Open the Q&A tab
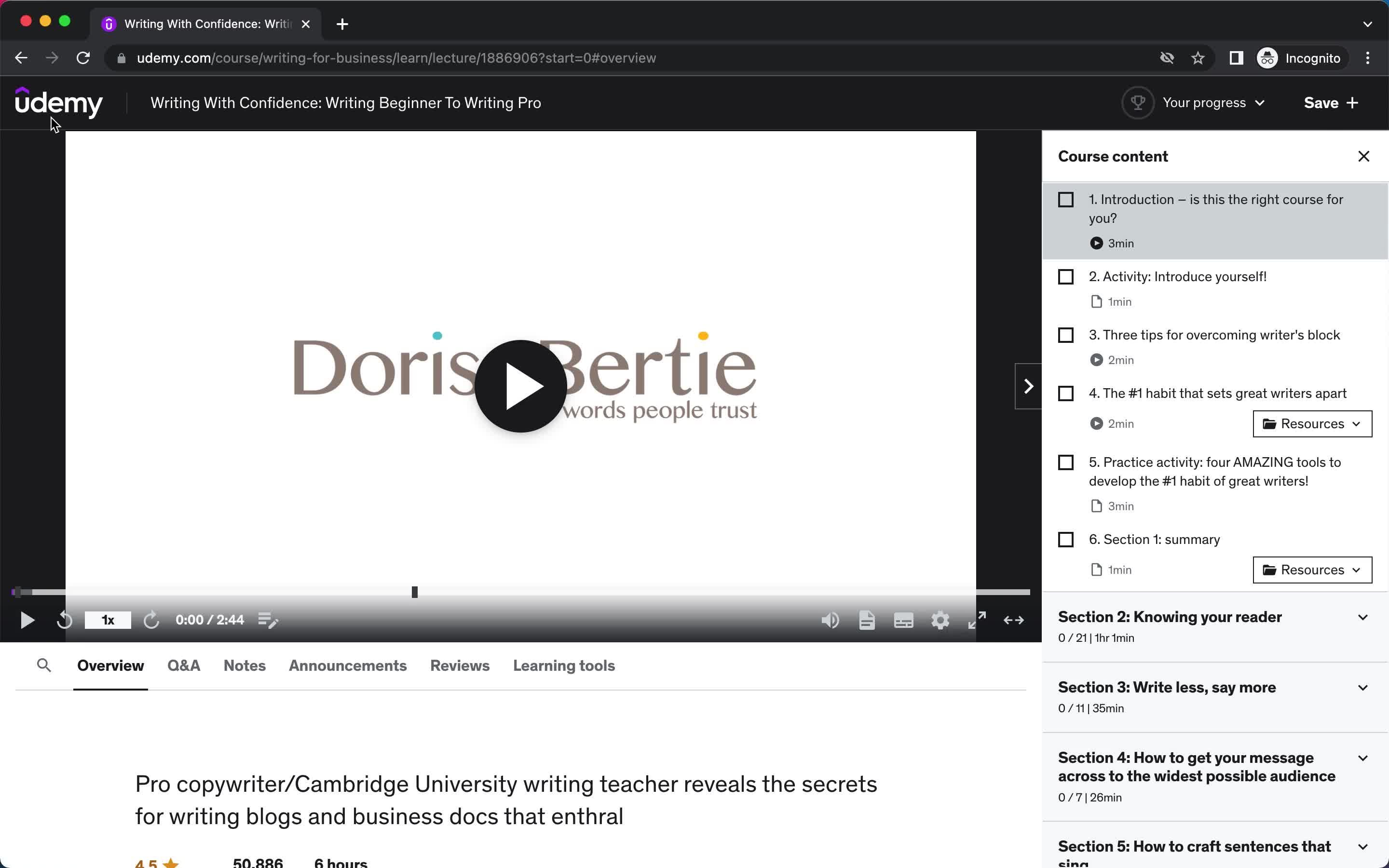Image resolution: width=1389 pixels, height=868 pixels. tap(184, 665)
